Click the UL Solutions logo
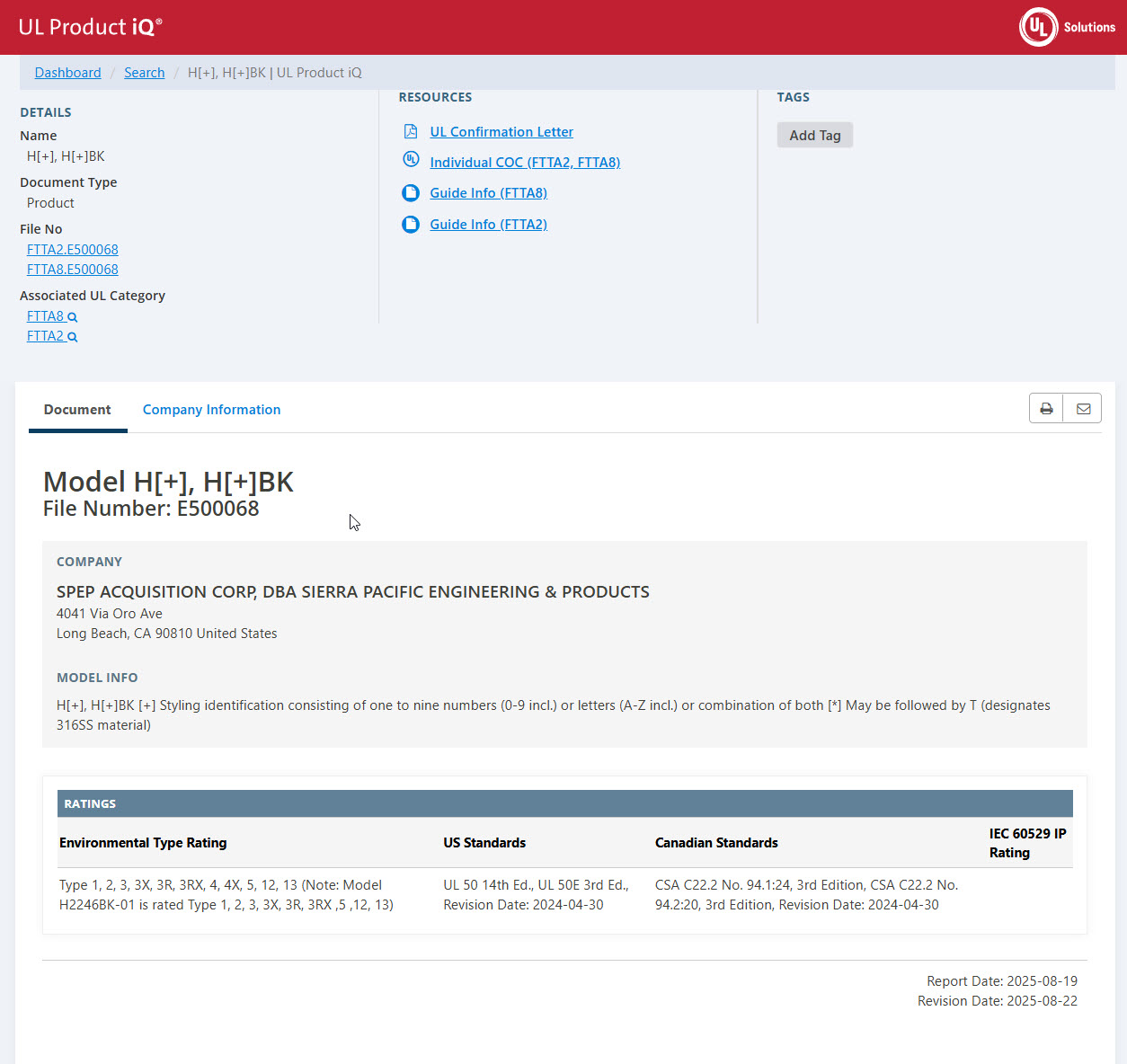Viewport: 1127px width, 1064px height. (1067, 27)
